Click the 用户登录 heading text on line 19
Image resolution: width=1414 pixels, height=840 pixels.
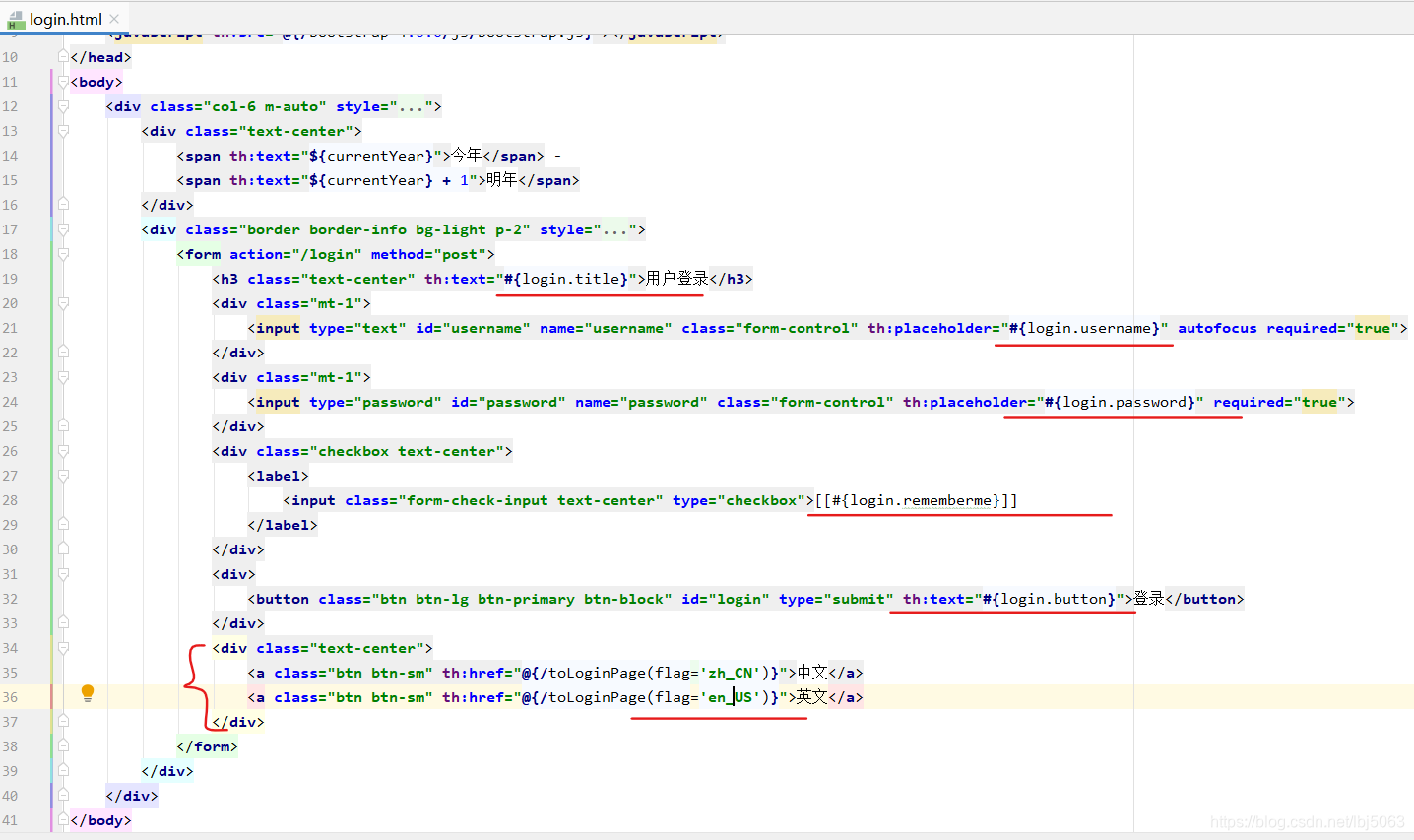[677, 279]
